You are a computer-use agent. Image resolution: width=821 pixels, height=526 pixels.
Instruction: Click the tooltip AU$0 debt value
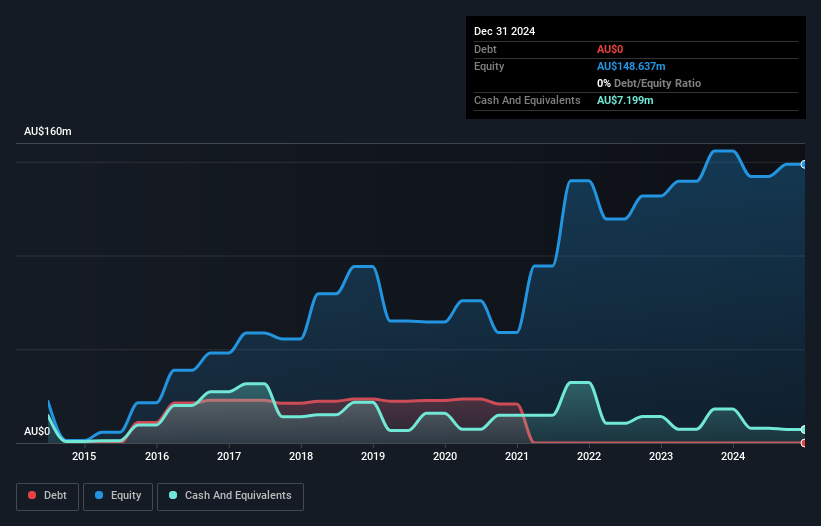[610, 49]
